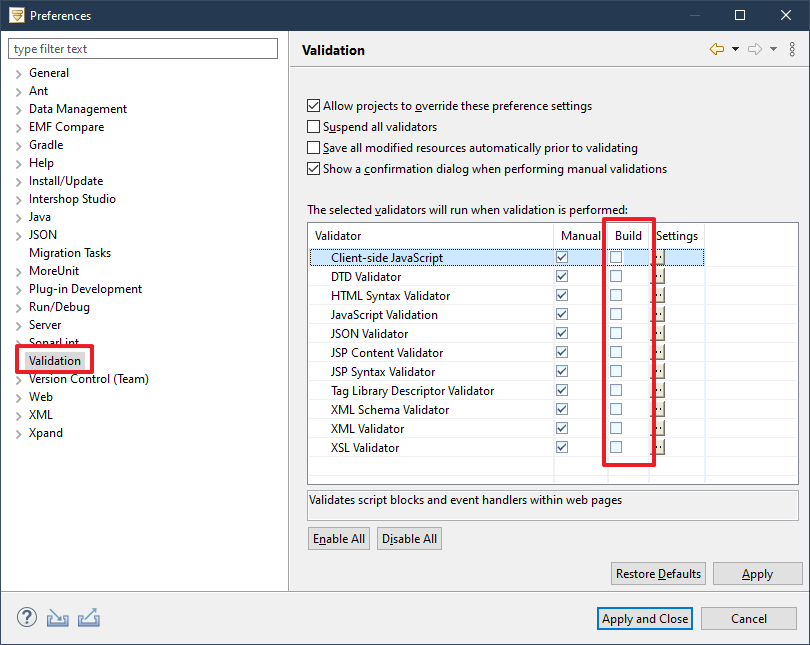Open the import preferences icon
The height and width of the screenshot is (645, 810).
[x=57, y=618]
